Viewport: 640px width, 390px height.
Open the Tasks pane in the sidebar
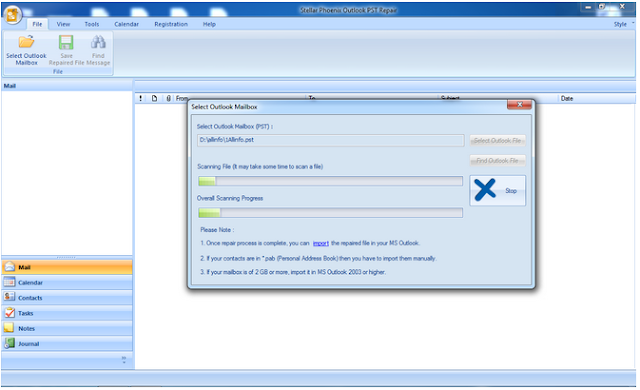(x=67, y=313)
